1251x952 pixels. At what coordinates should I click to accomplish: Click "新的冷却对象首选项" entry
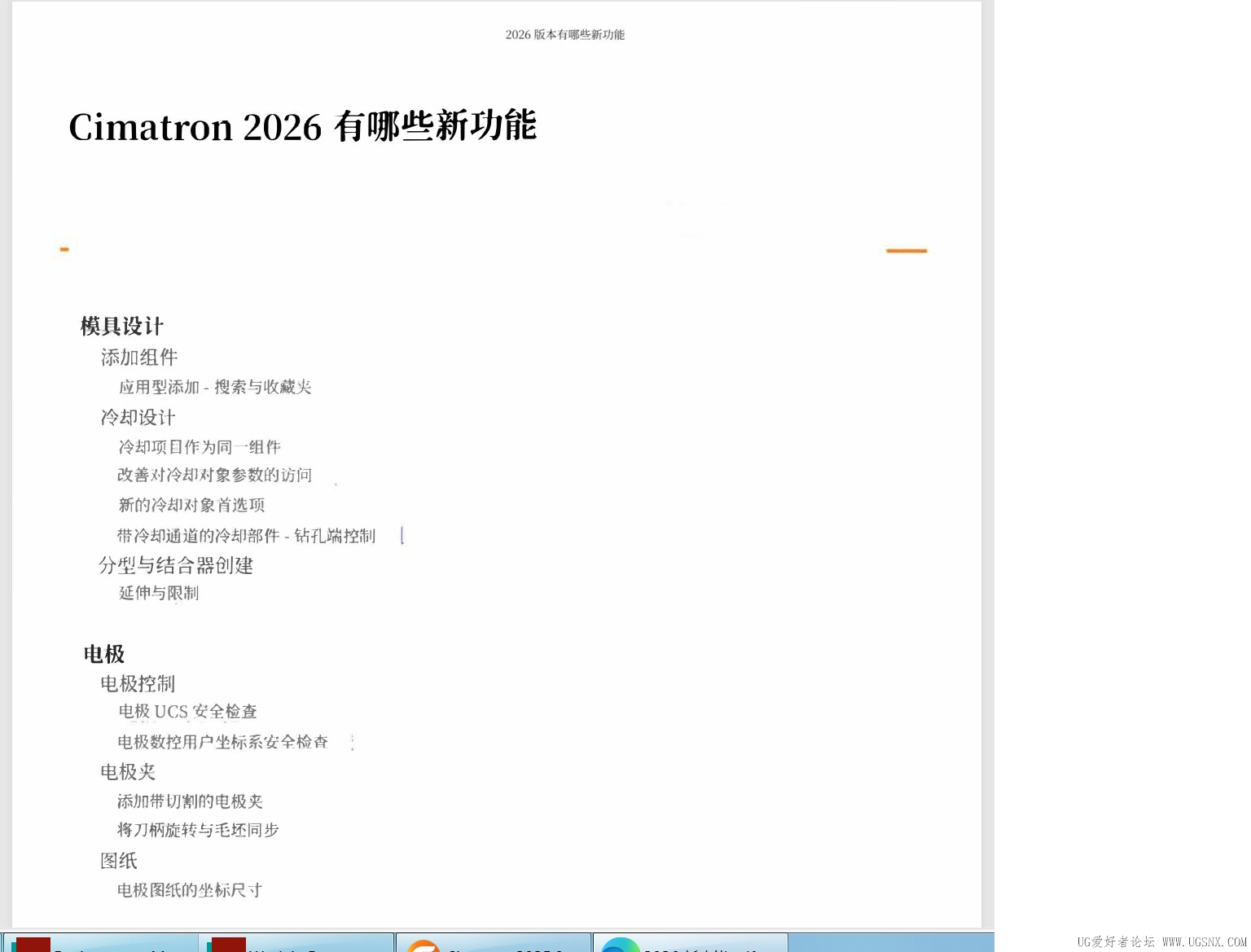pos(191,506)
